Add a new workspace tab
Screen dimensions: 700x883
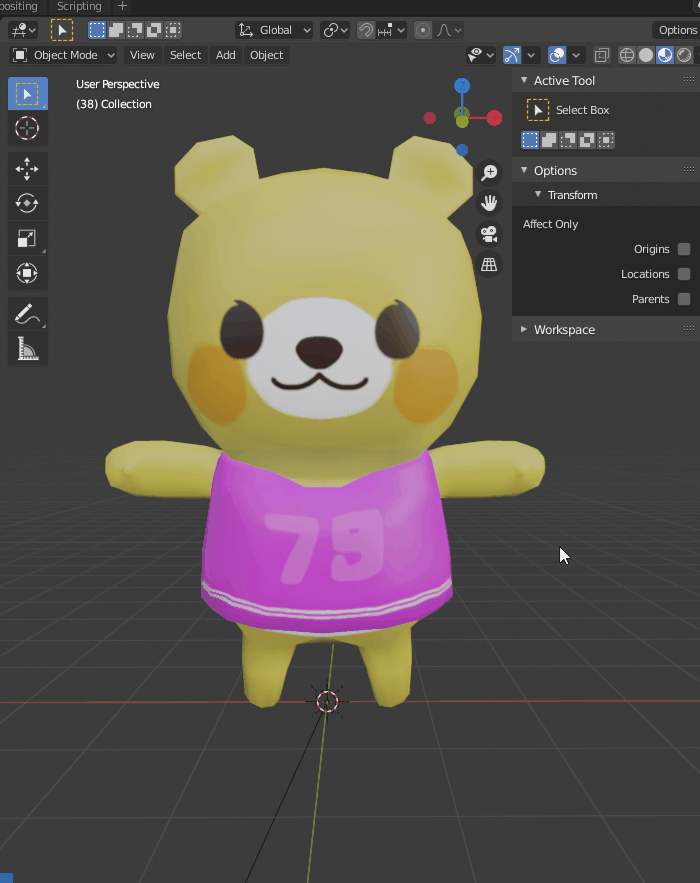point(122,6)
